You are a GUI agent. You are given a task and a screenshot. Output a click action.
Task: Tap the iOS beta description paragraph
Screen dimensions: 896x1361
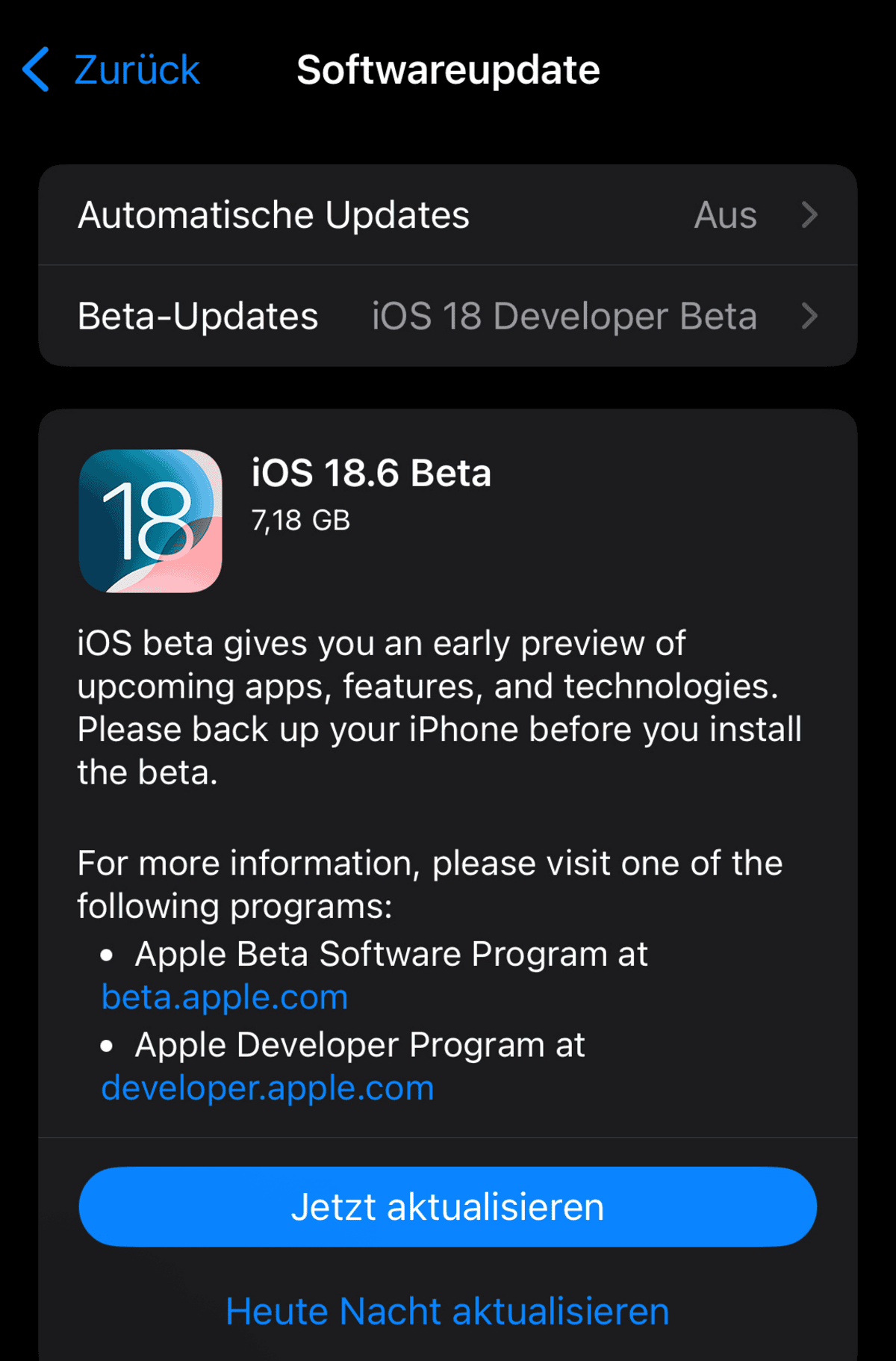pos(440,707)
